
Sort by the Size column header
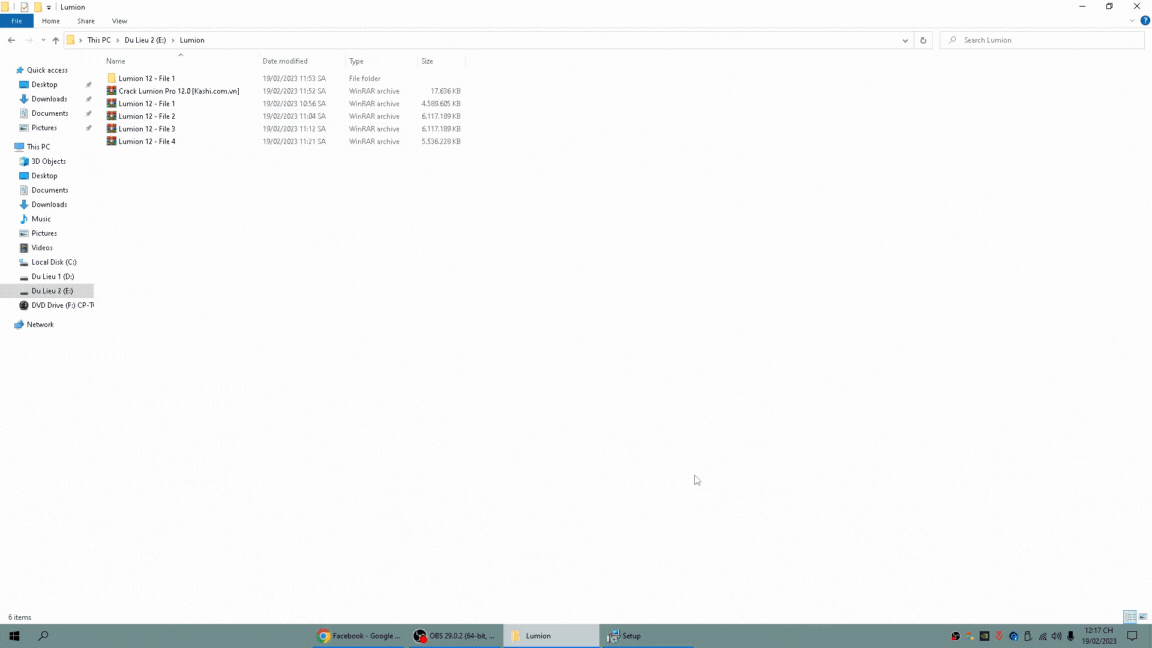coord(428,61)
